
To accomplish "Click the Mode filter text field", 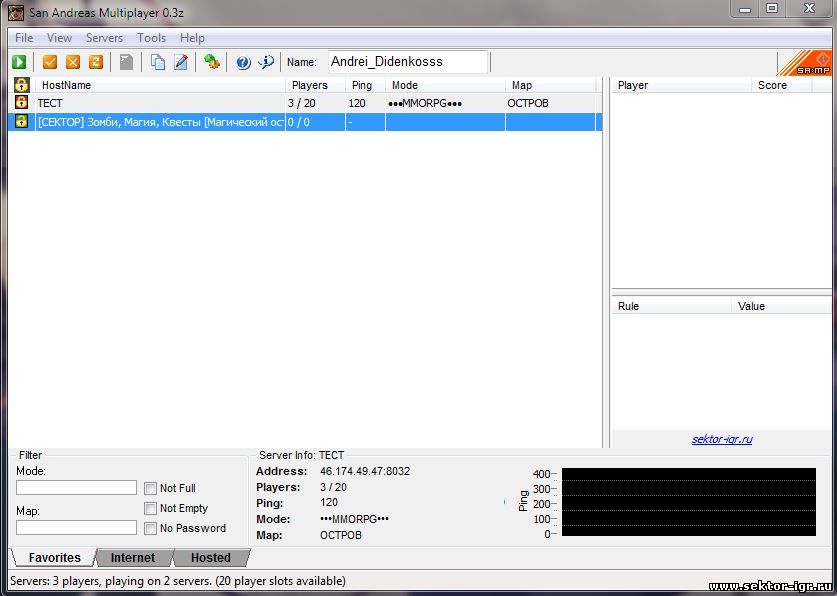I will pos(76,488).
